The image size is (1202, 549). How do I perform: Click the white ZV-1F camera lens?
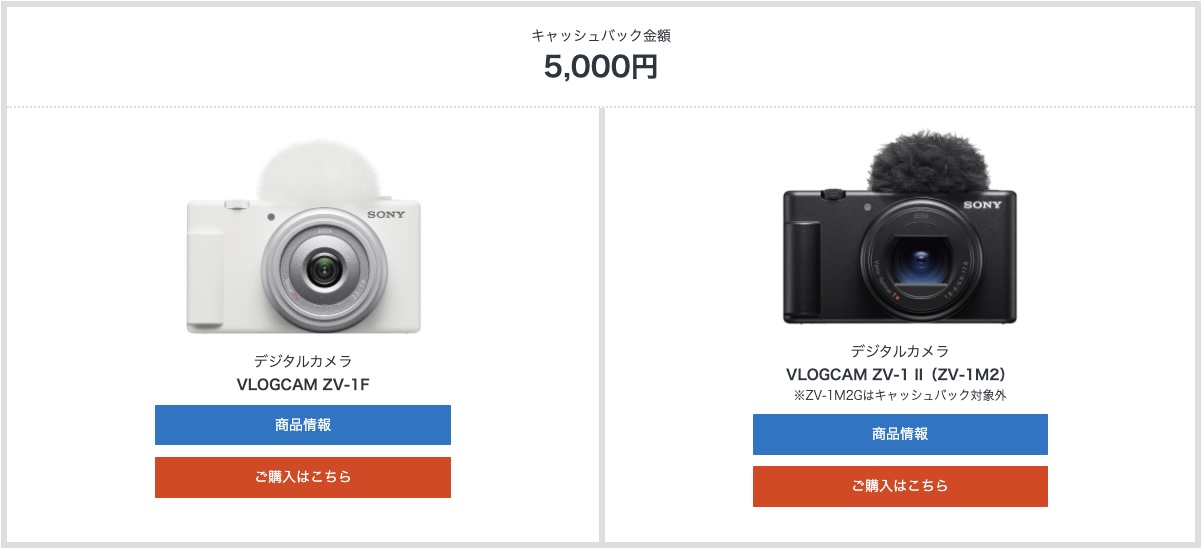point(322,269)
